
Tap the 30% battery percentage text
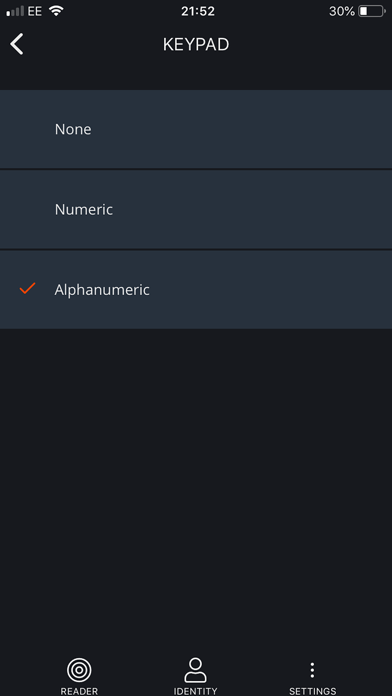342,12
